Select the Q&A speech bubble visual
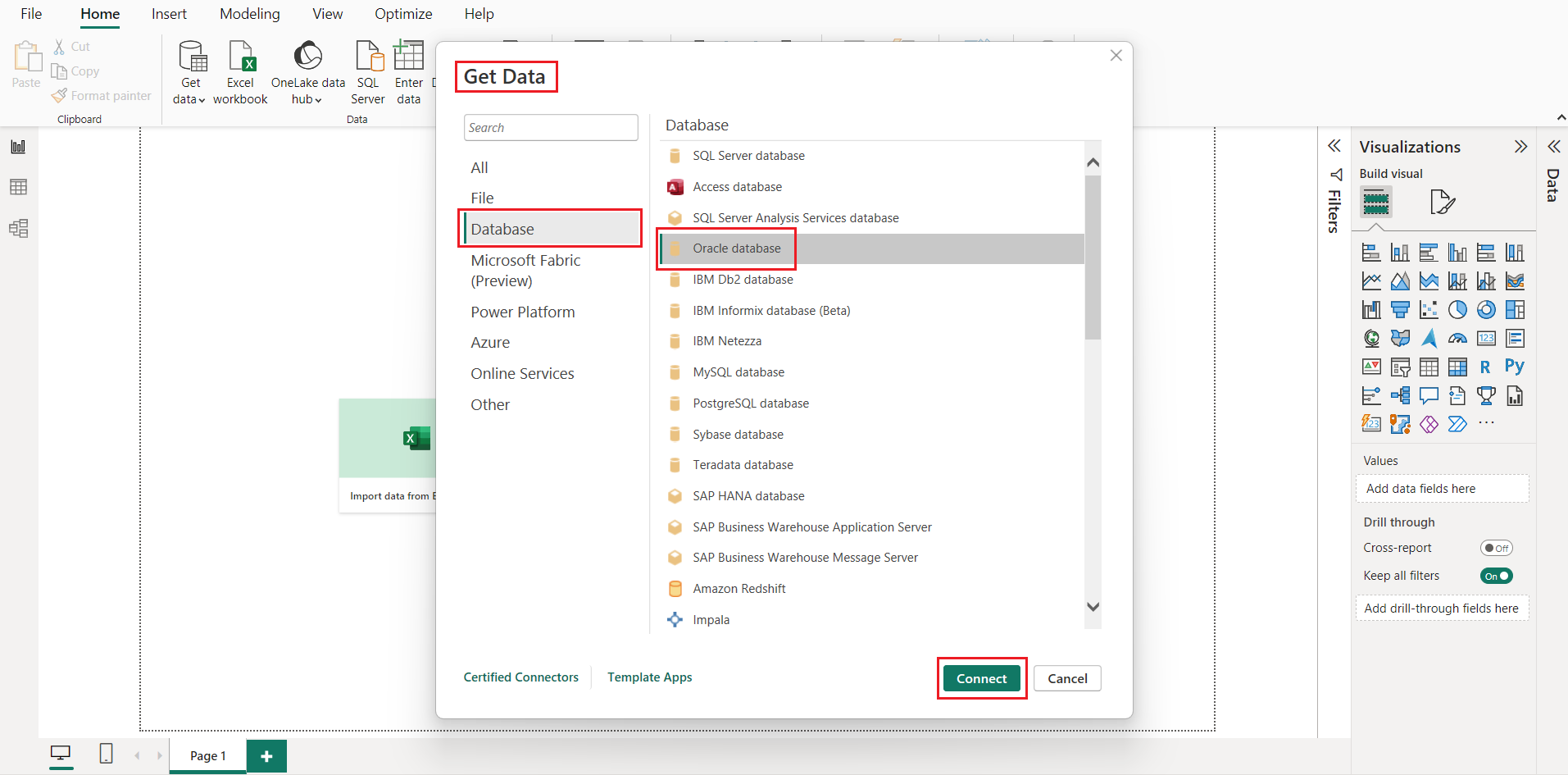Viewport: 1568px width, 775px height. point(1429,396)
